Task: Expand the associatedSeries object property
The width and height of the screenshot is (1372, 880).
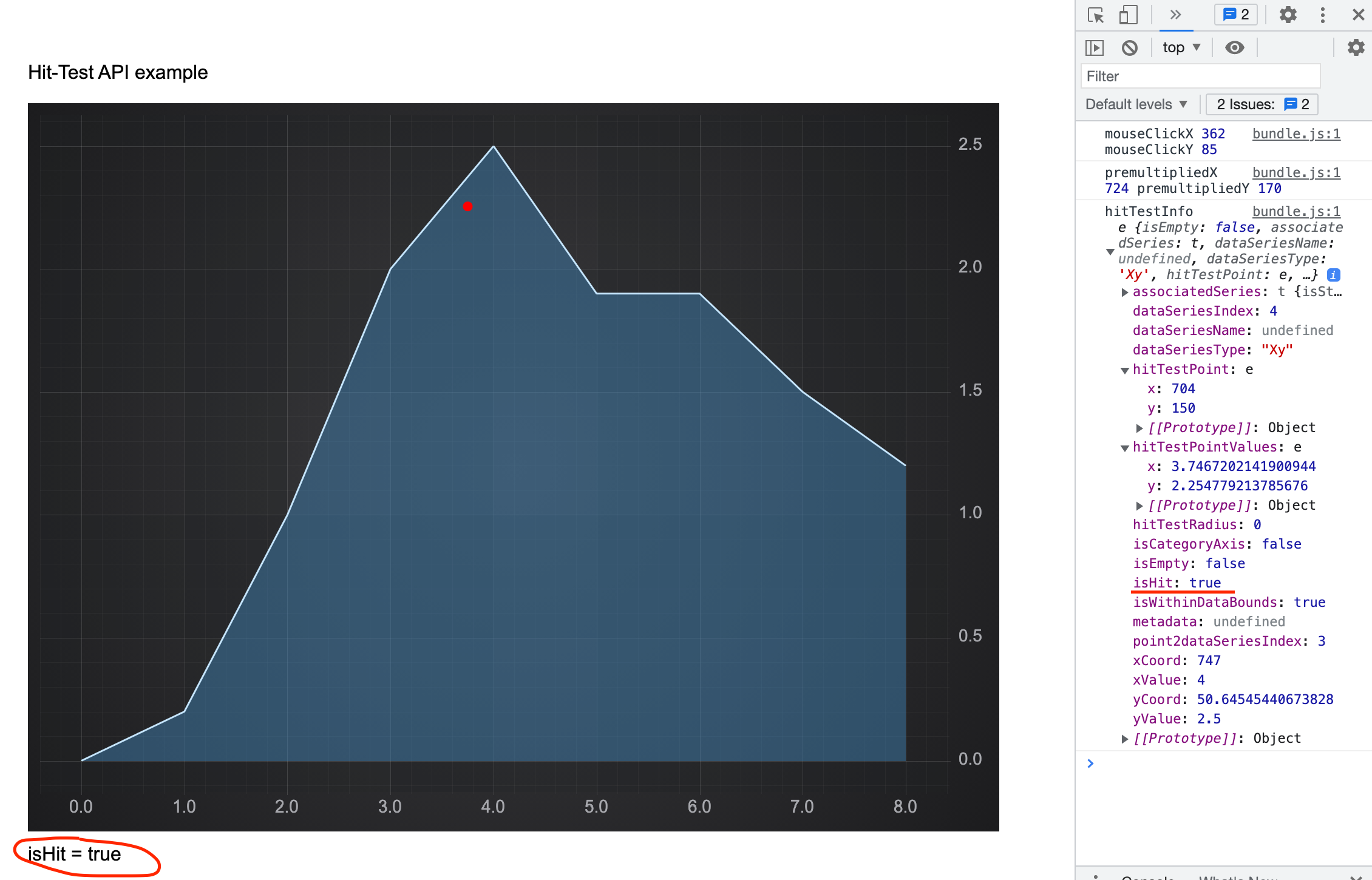Action: point(1125,293)
